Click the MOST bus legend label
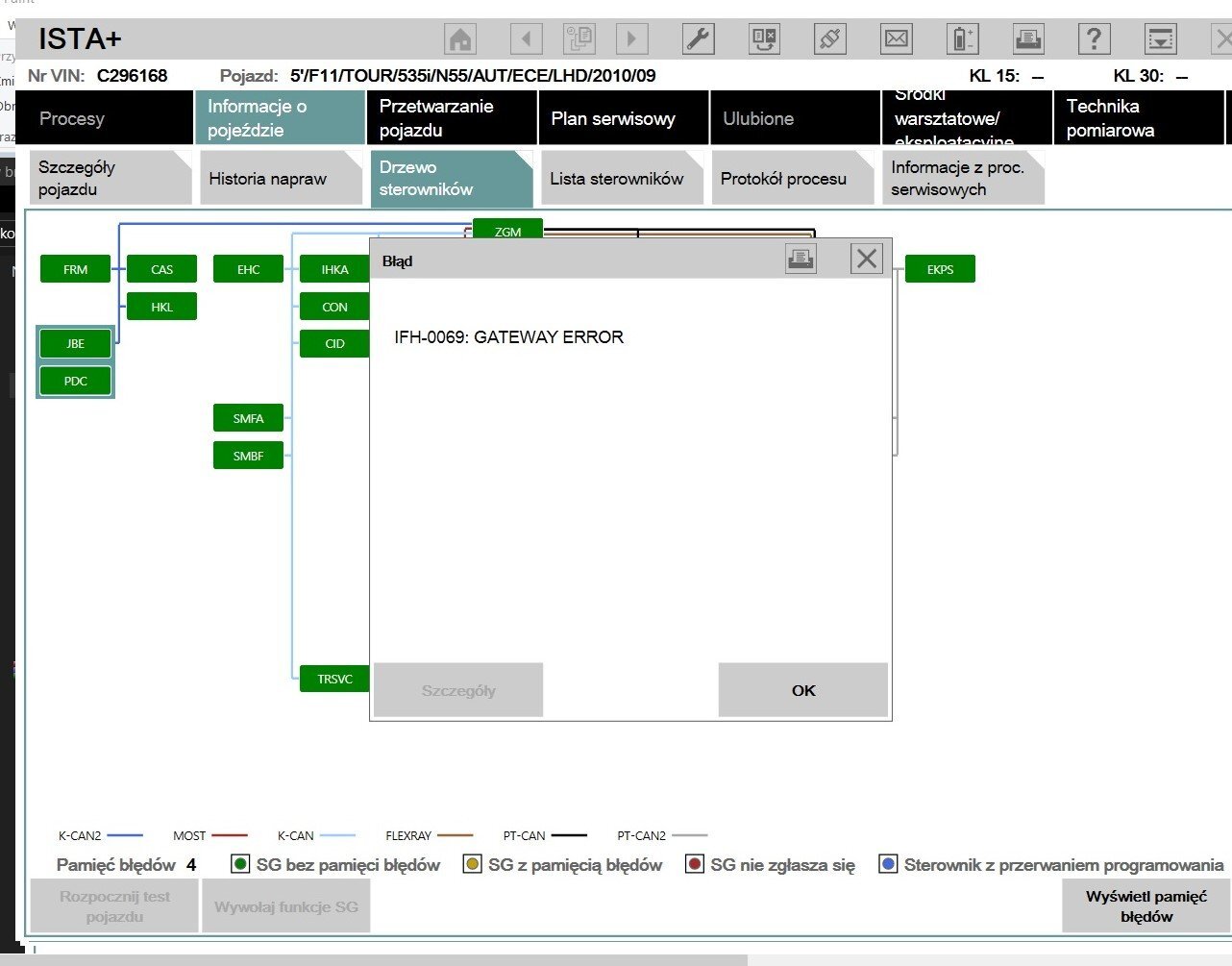1232x966 pixels. (189, 835)
